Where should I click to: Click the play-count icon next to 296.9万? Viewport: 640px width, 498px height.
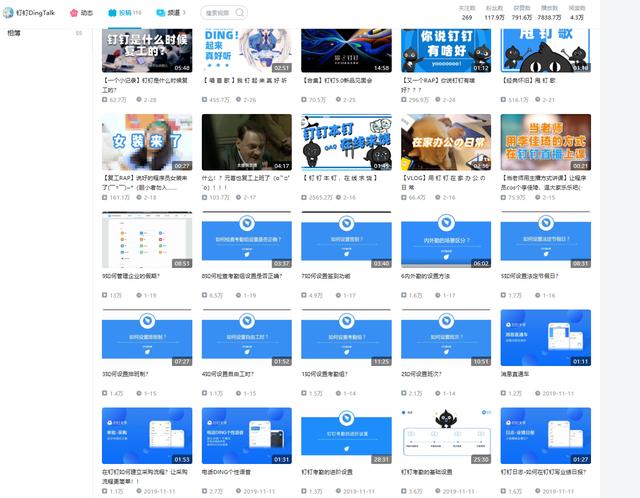pyautogui.click(x=404, y=100)
